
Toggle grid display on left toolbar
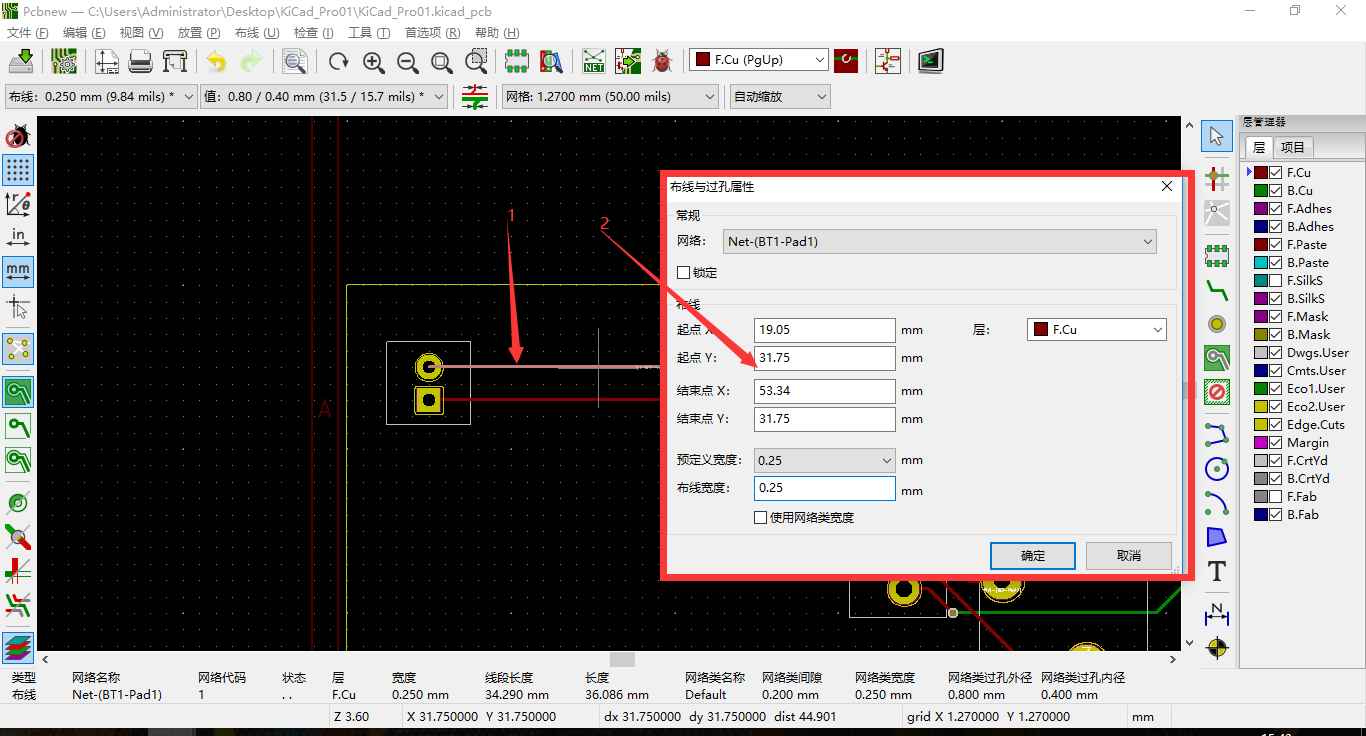pyautogui.click(x=18, y=169)
